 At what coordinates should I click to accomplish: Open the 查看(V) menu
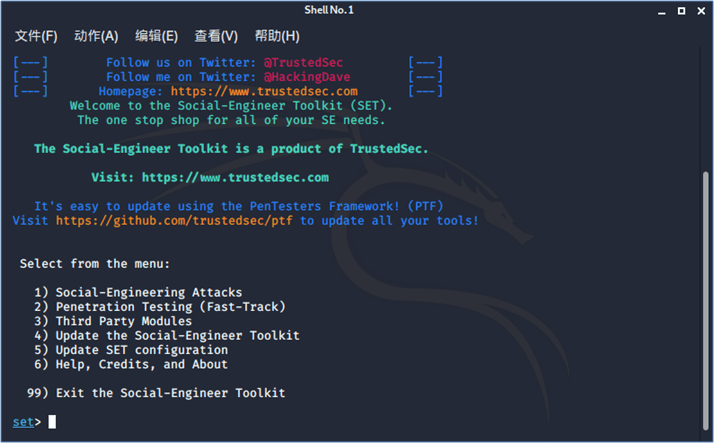pyautogui.click(x=216, y=36)
